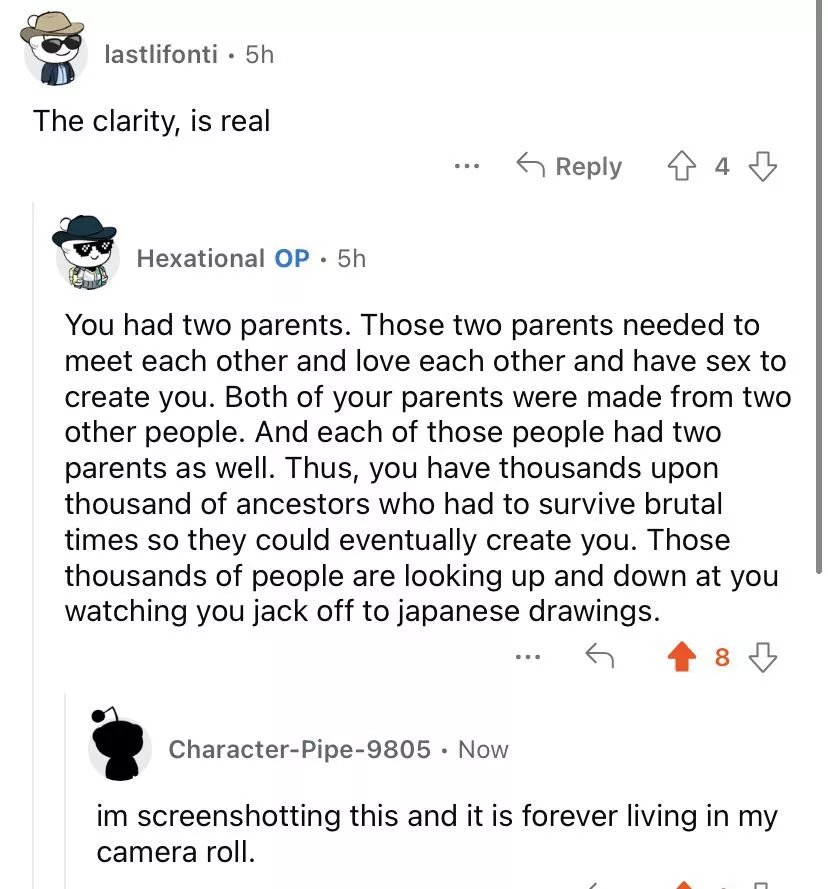Open the three-dot menu on Hexational's comment

coord(528,657)
